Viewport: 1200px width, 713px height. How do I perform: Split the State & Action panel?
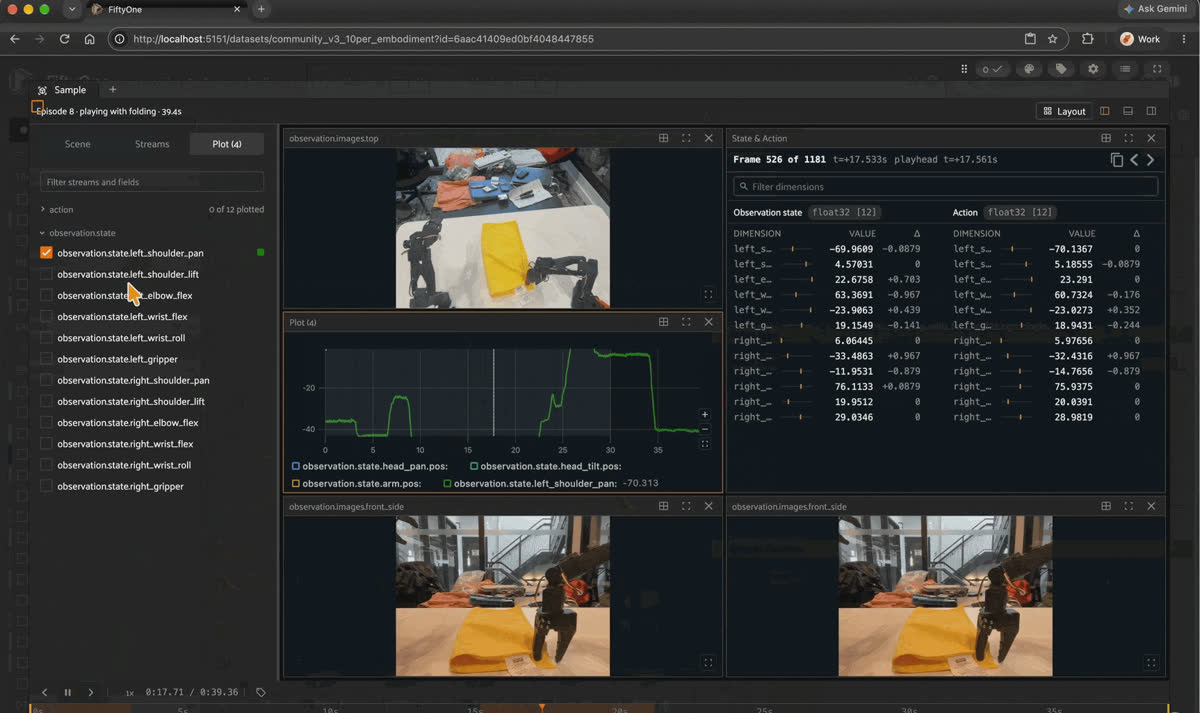pyautogui.click(x=1106, y=138)
